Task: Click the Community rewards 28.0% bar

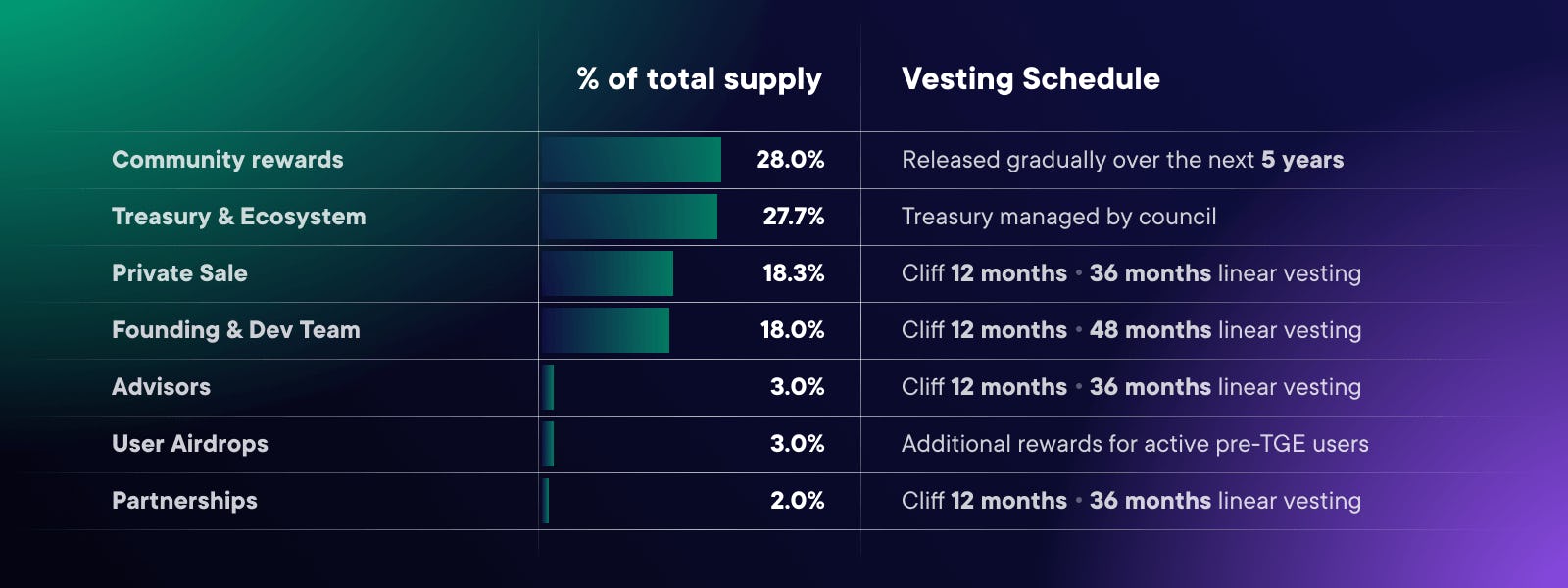Action: pyautogui.click(x=631, y=160)
